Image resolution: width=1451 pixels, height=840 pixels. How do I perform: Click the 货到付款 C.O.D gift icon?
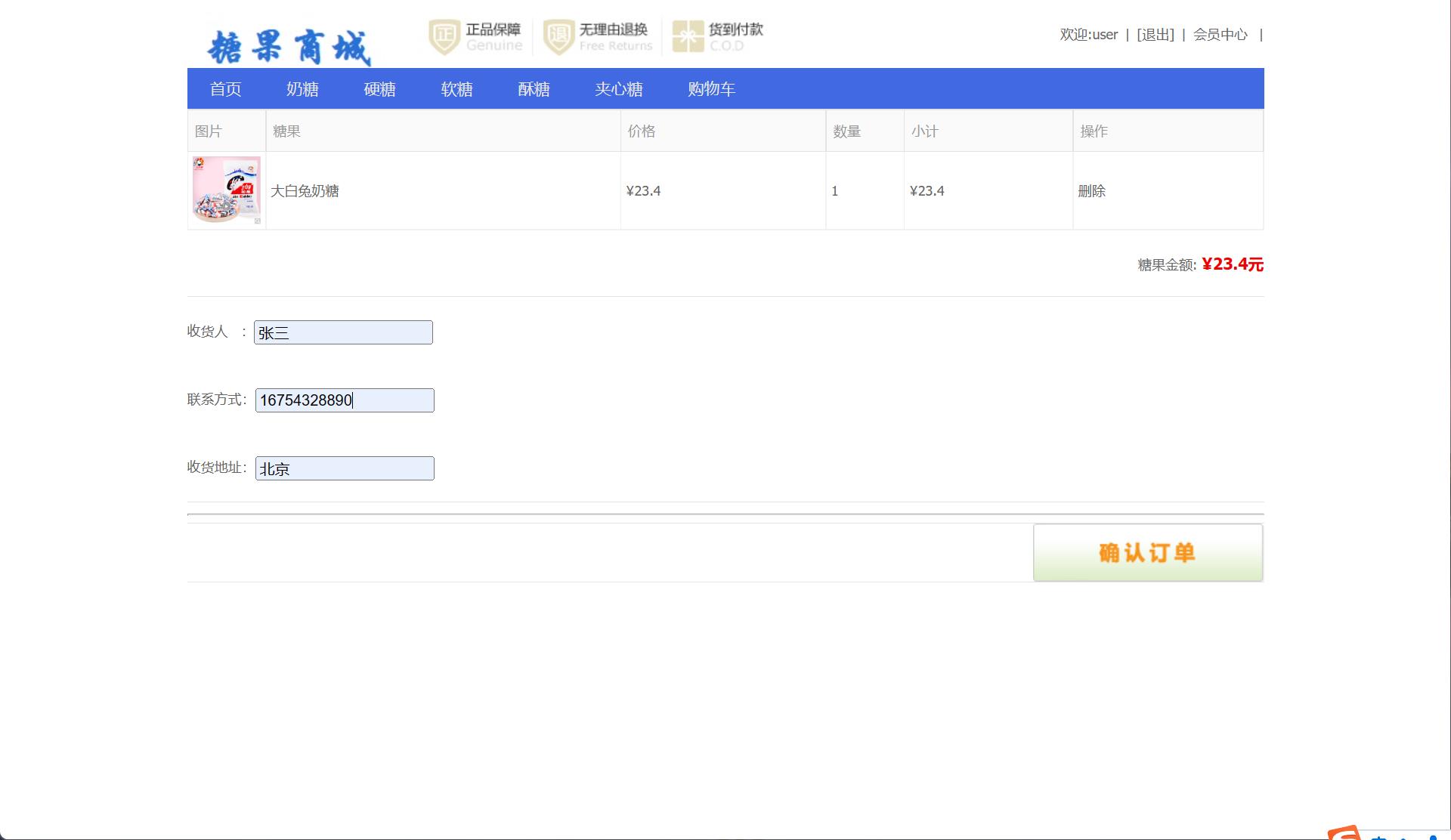[x=688, y=37]
